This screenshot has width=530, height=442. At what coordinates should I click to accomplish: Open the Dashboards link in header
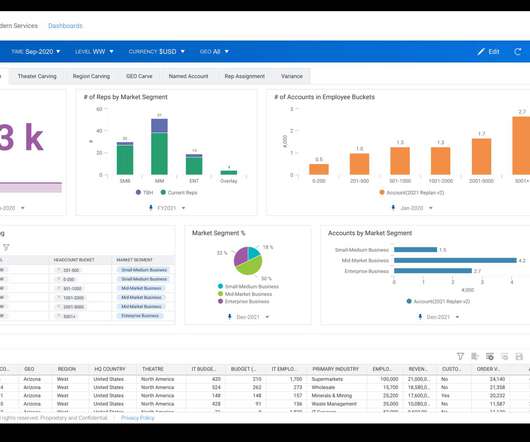pyautogui.click(x=65, y=26)
